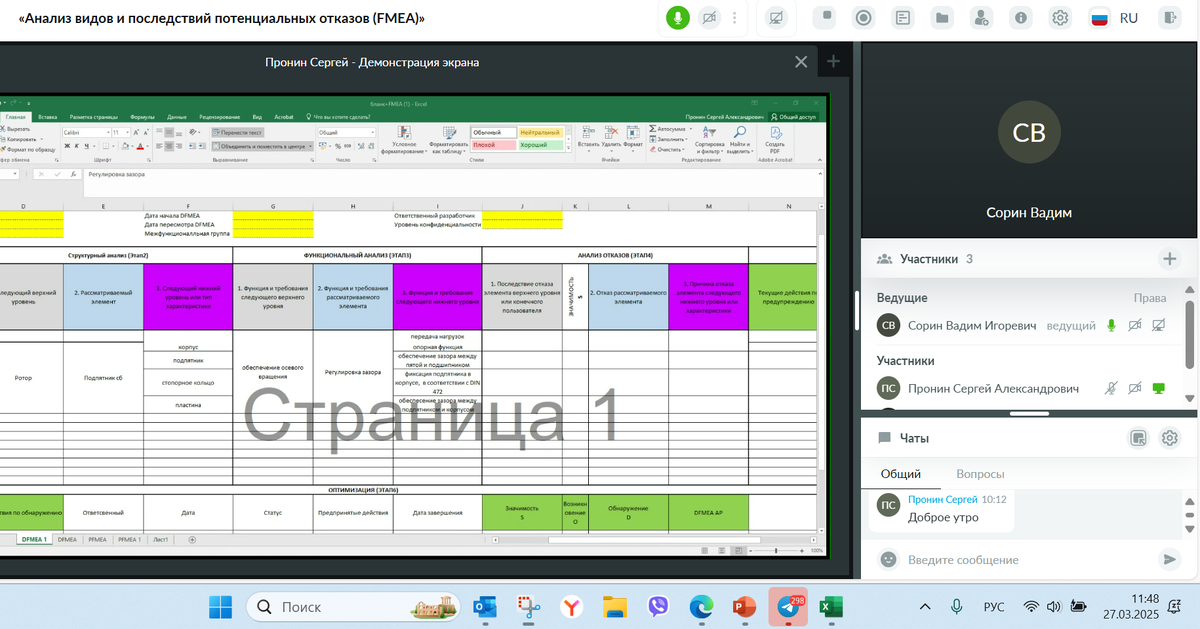Pick the Хороший cell style swatch
This screenshot has height=629, width=1200.
pos(540,145)
